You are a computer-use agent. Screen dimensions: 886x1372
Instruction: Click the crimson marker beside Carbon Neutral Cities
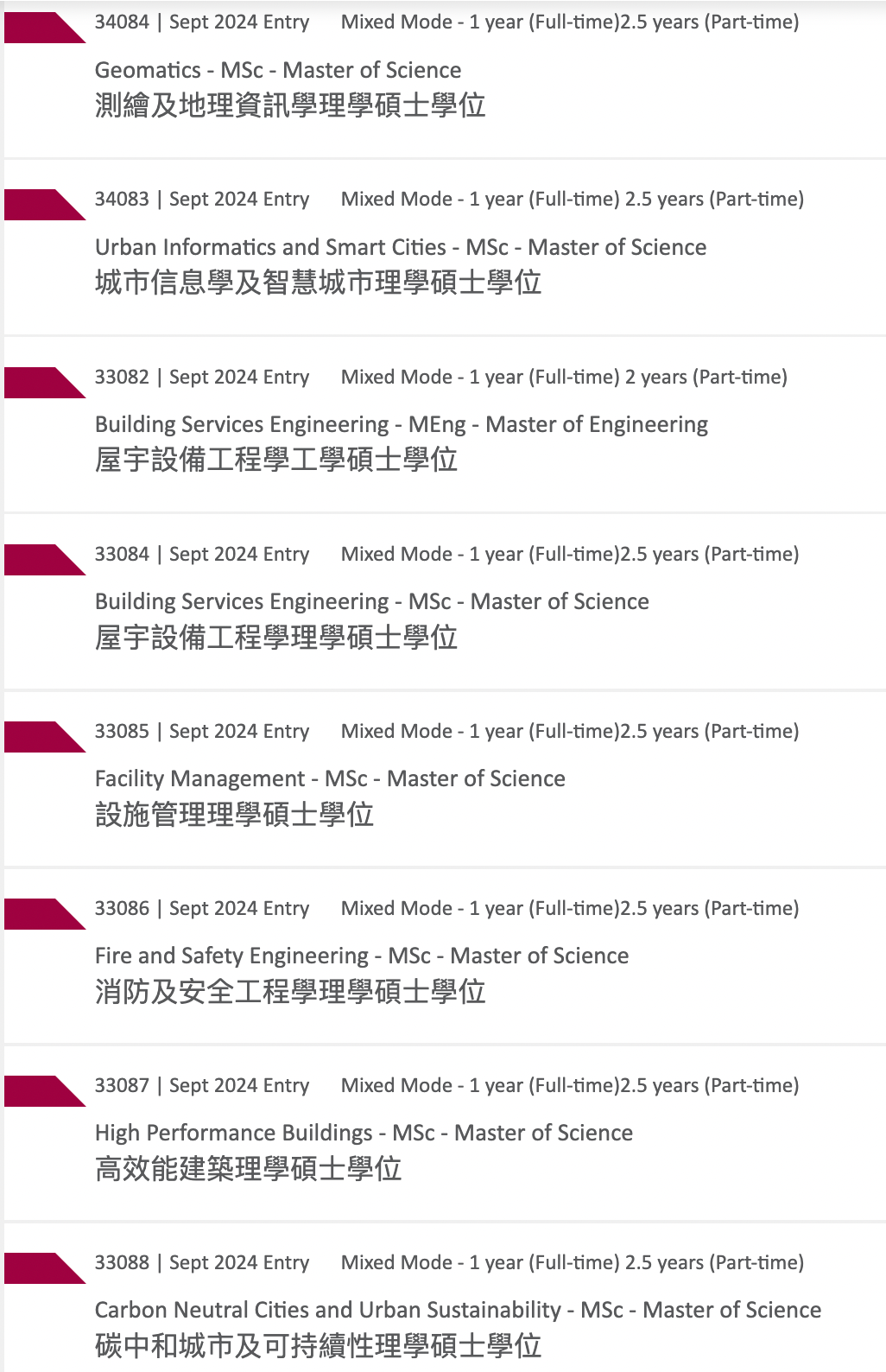pyautogui.click(x=40, y=1267)
